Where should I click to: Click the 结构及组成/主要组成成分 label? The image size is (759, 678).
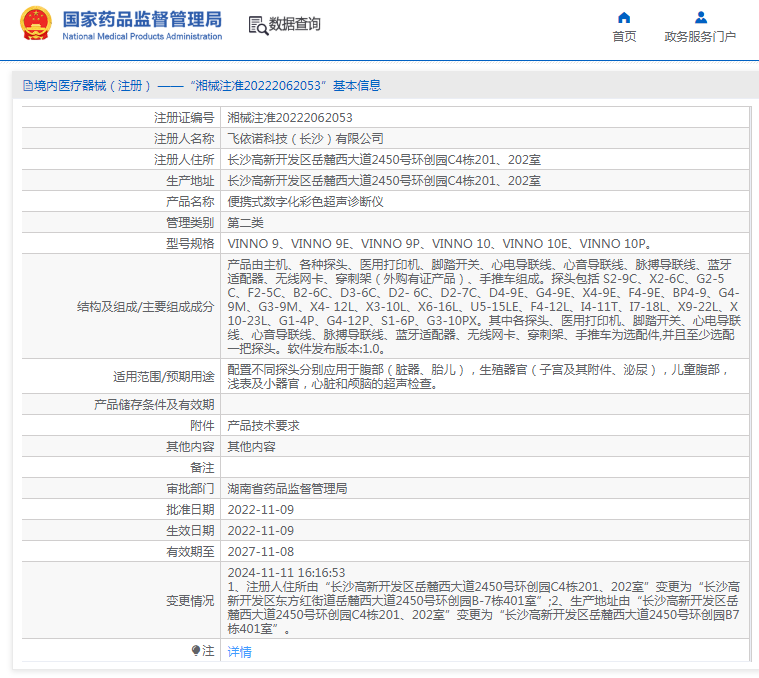pyautogui.click(x=145, y=307)
